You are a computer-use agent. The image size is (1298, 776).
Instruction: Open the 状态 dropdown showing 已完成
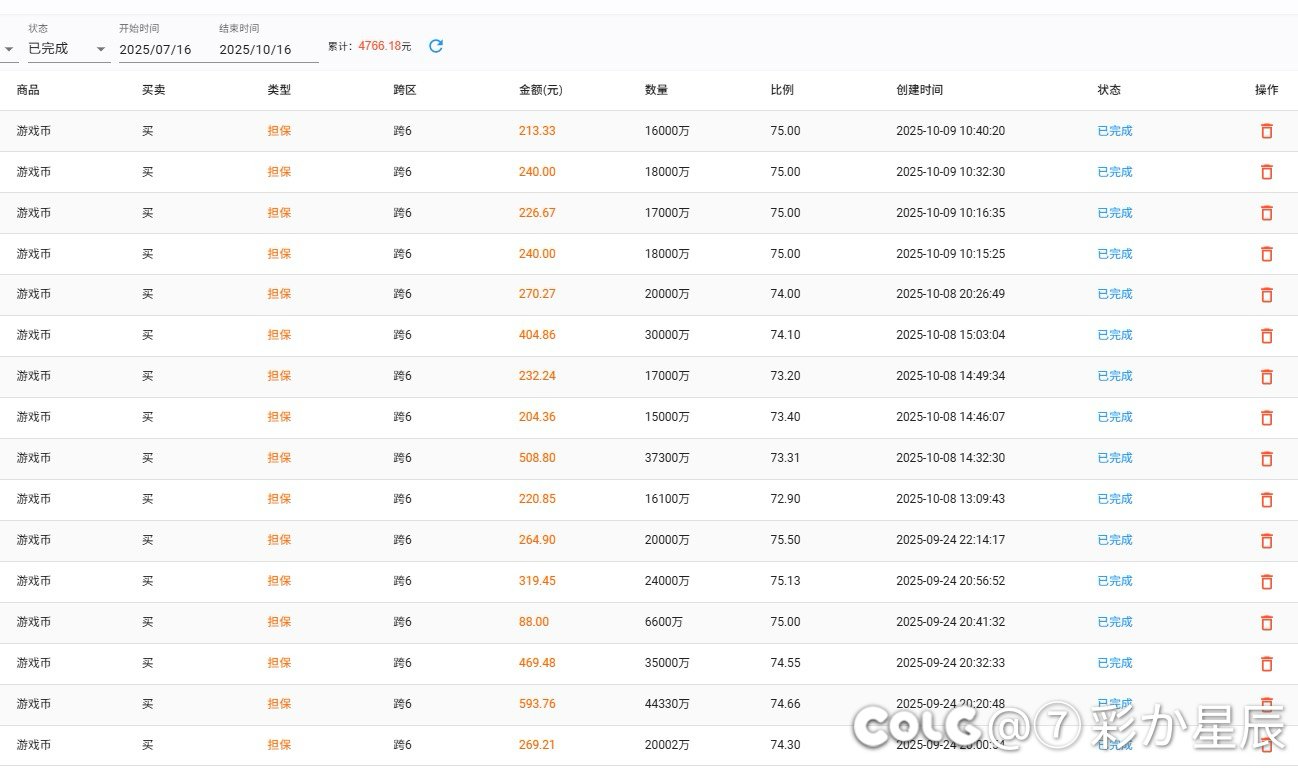point(67,49)
